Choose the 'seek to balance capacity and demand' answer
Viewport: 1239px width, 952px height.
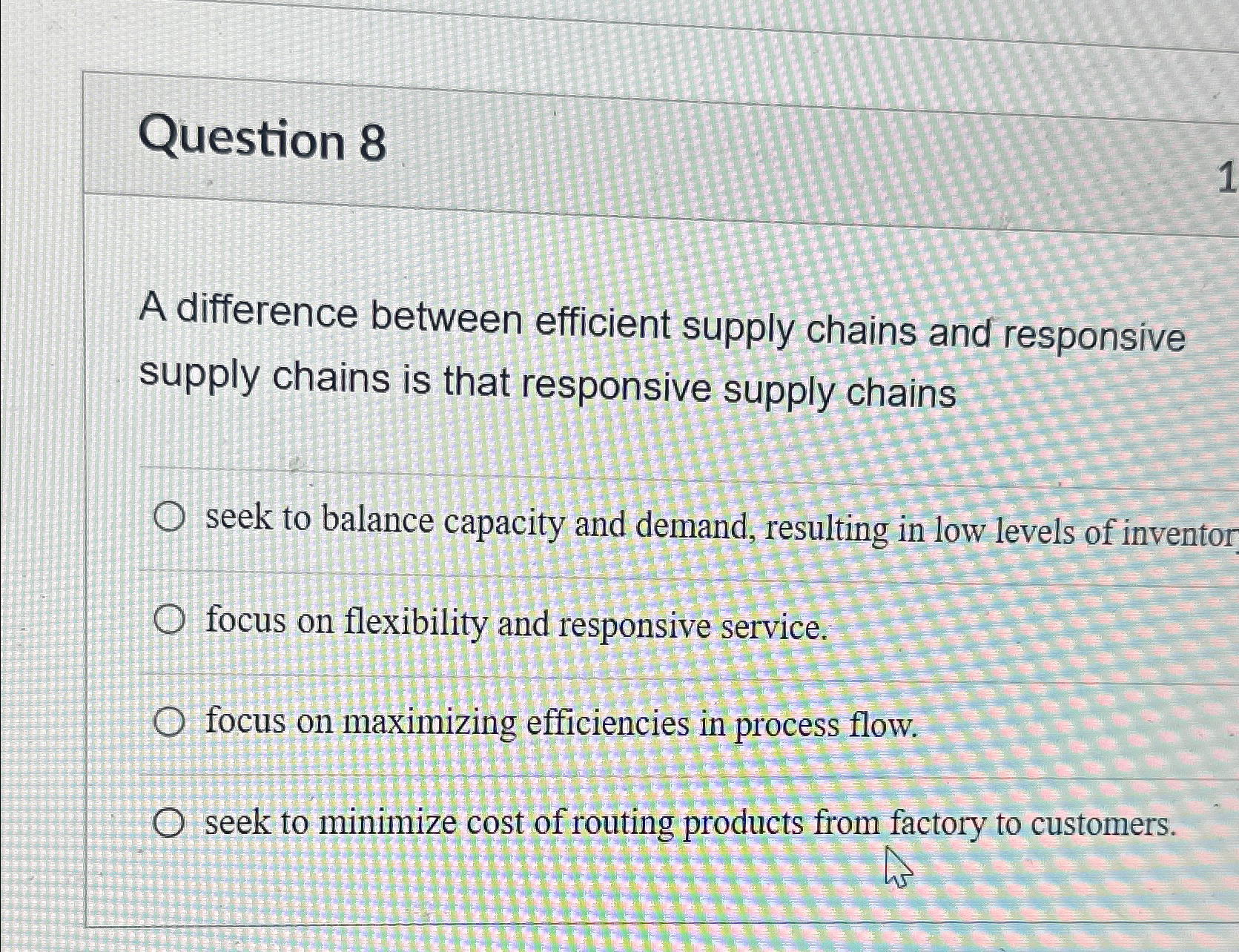(169, 517)
